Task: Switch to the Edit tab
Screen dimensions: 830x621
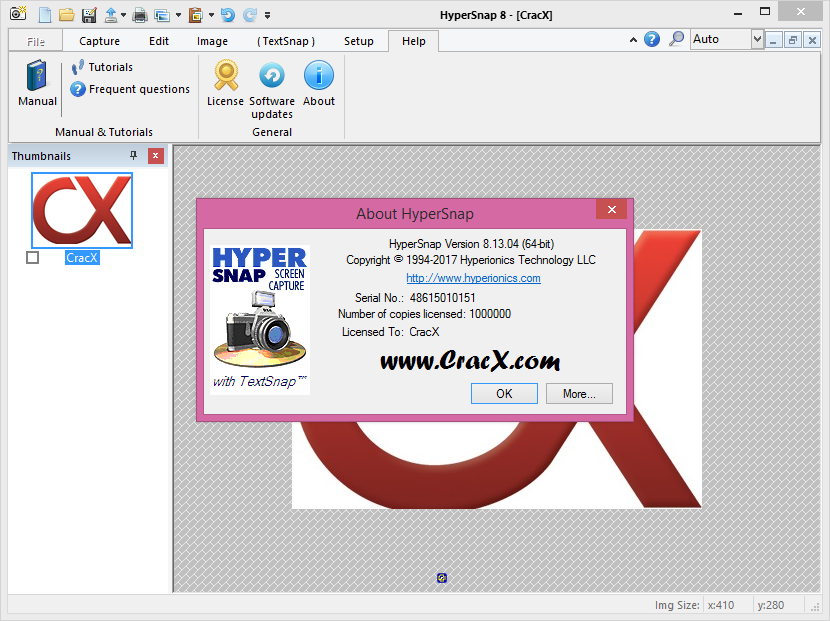Action: coord(159,41)
